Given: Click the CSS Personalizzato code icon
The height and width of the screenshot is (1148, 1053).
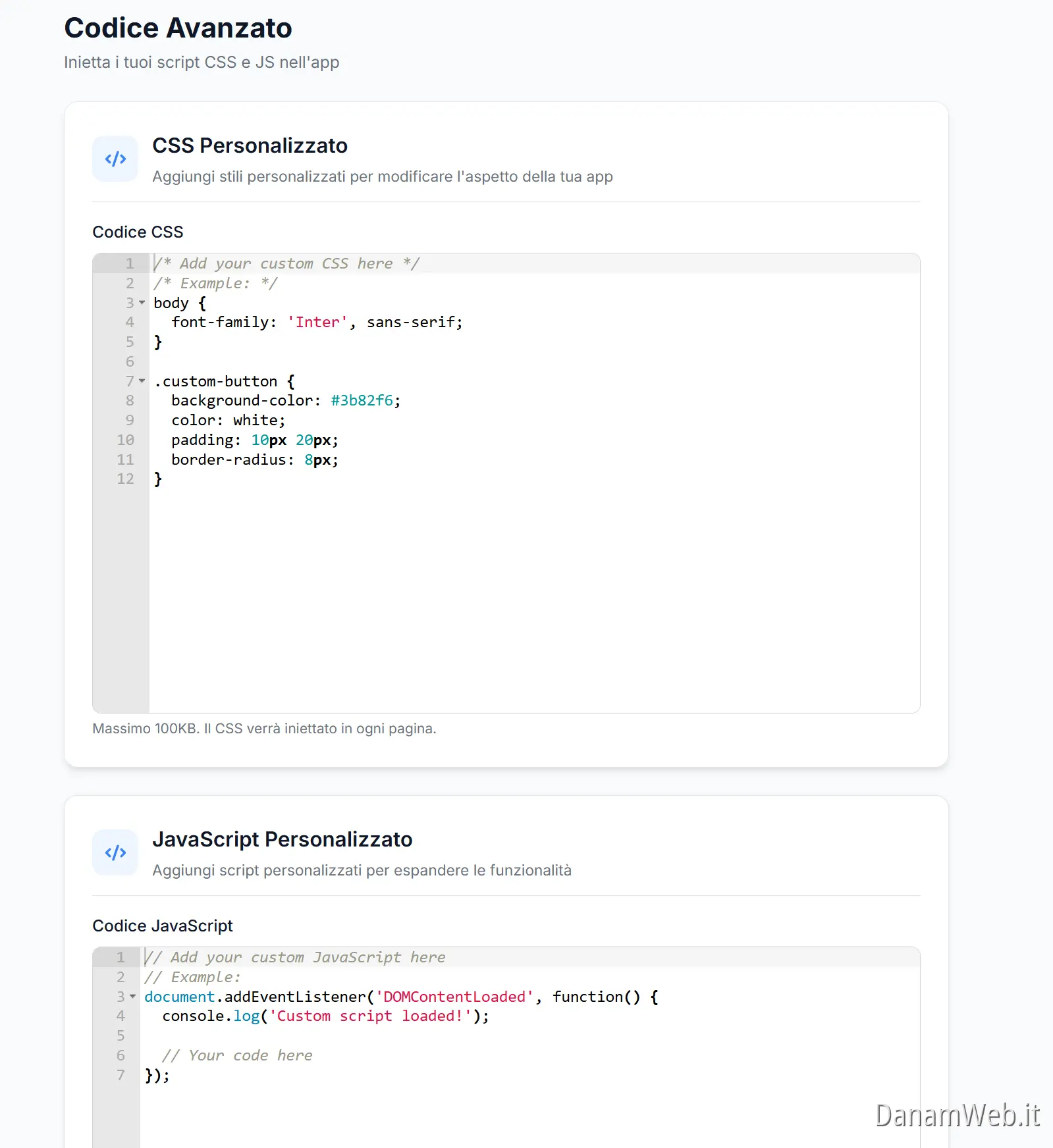Looking at the screenshot, I should pyautogui.click(x=115, y=159).
